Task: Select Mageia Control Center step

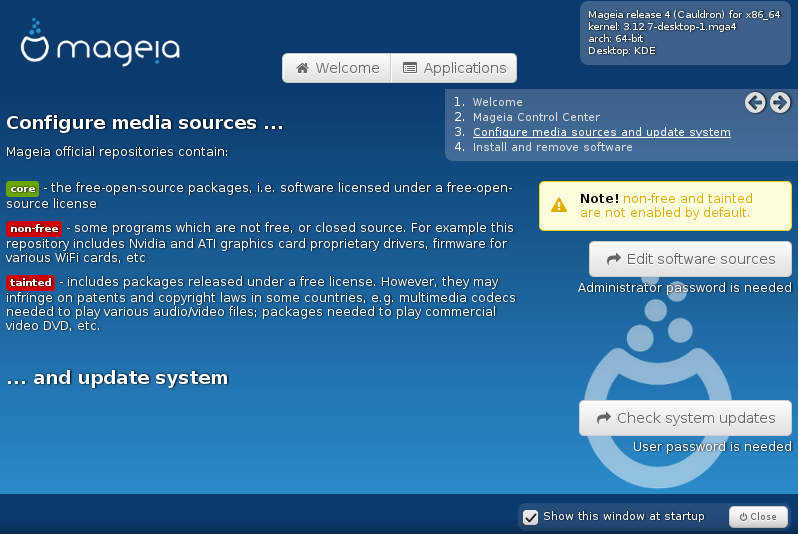Action: (536, 117)
